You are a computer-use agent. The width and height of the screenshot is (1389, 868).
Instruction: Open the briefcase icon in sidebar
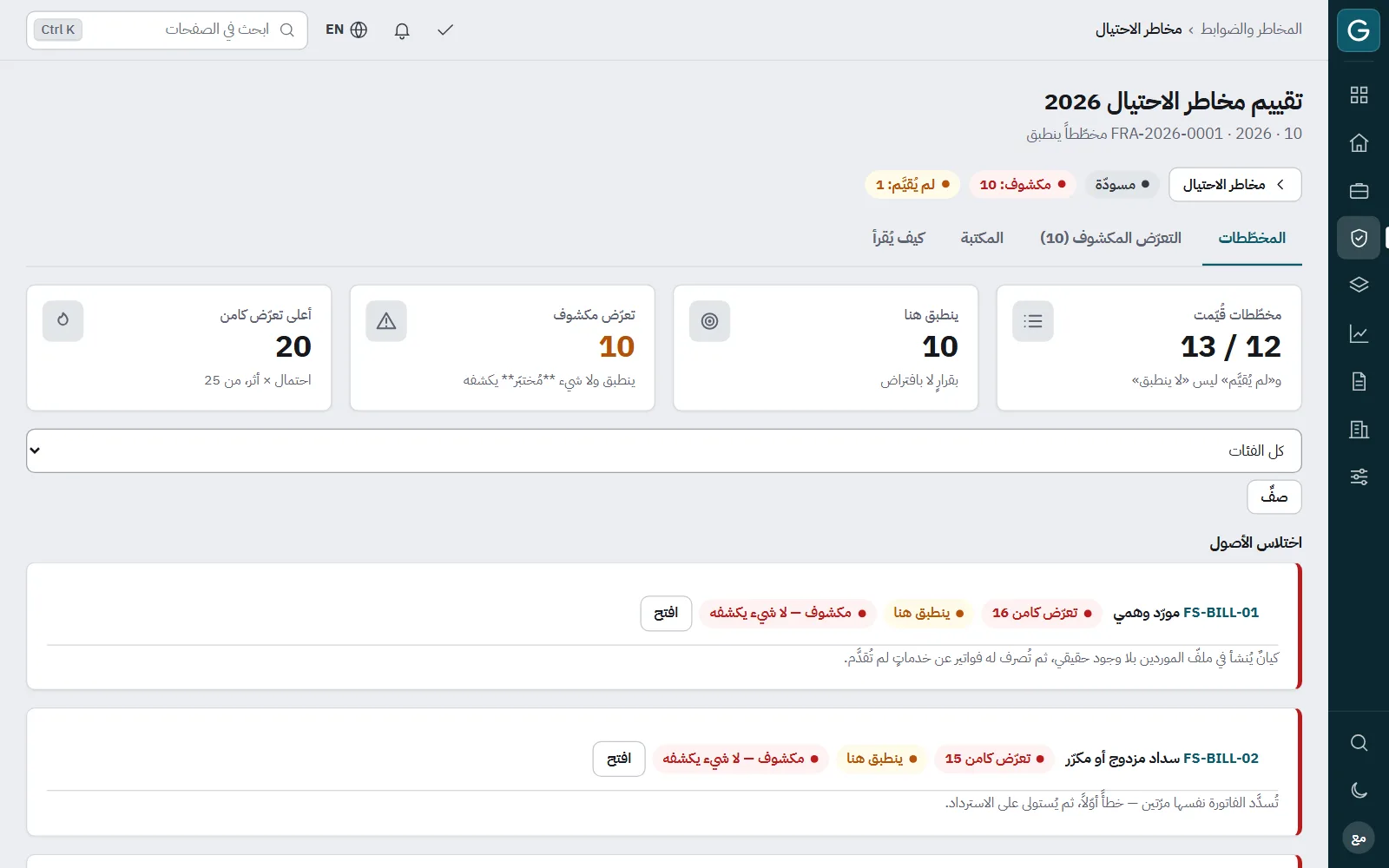point(1359,190)
